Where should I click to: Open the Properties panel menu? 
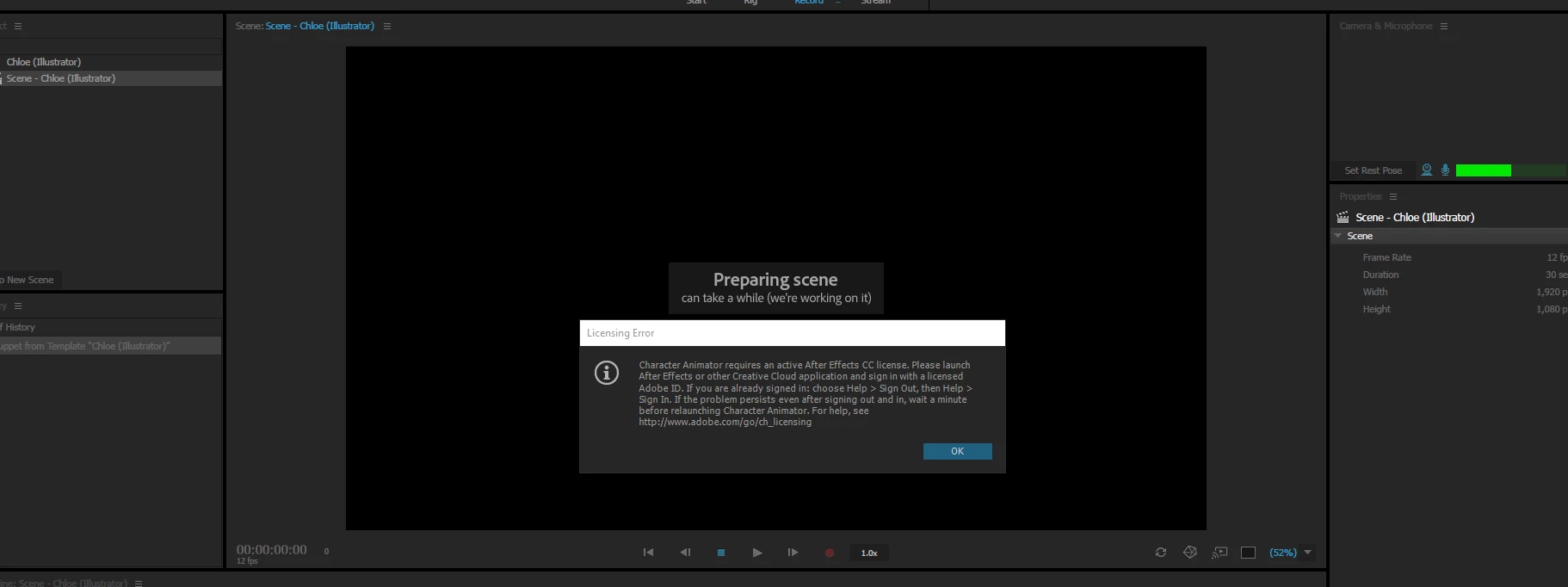1393,197
